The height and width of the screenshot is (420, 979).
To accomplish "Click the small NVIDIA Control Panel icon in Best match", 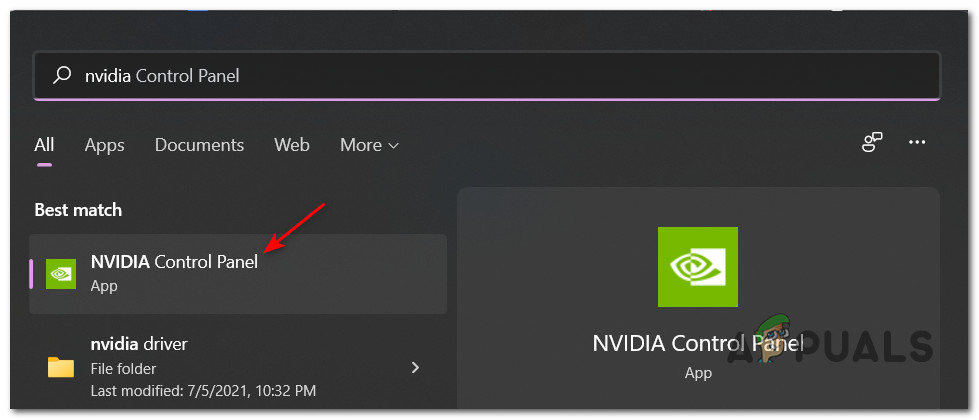I will point(61,273).
